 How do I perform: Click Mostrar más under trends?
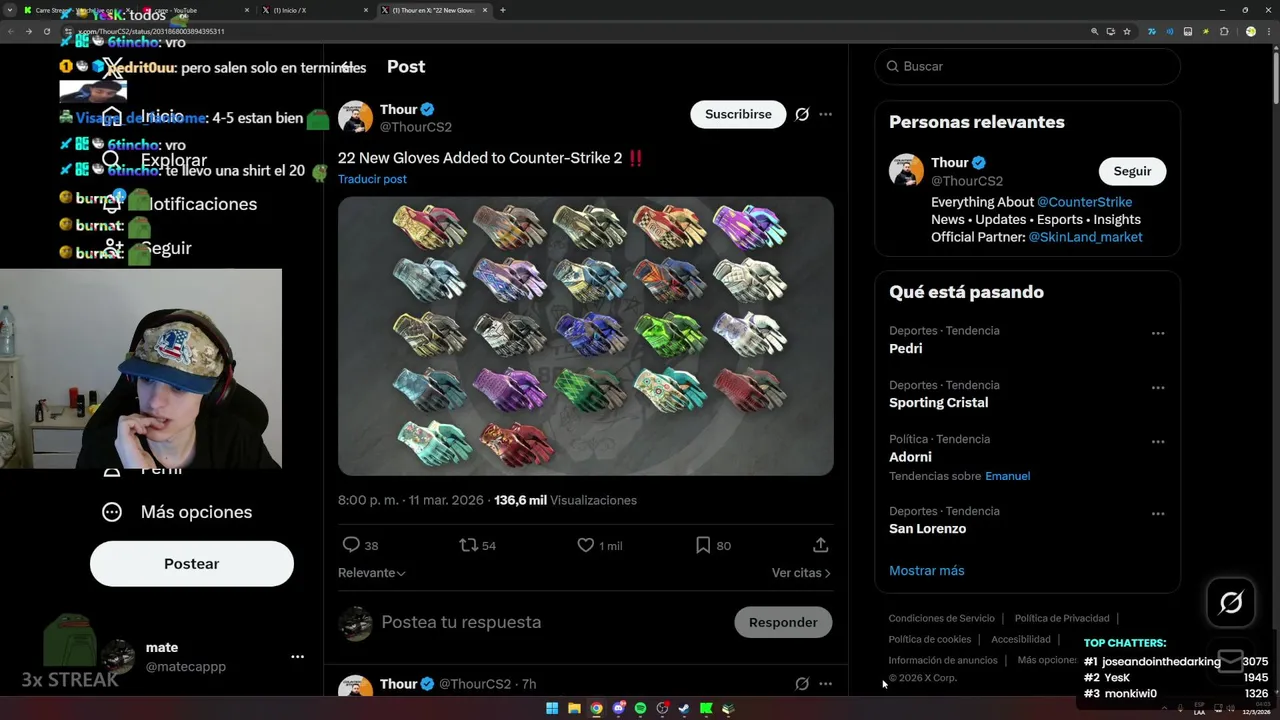(927, 570)
